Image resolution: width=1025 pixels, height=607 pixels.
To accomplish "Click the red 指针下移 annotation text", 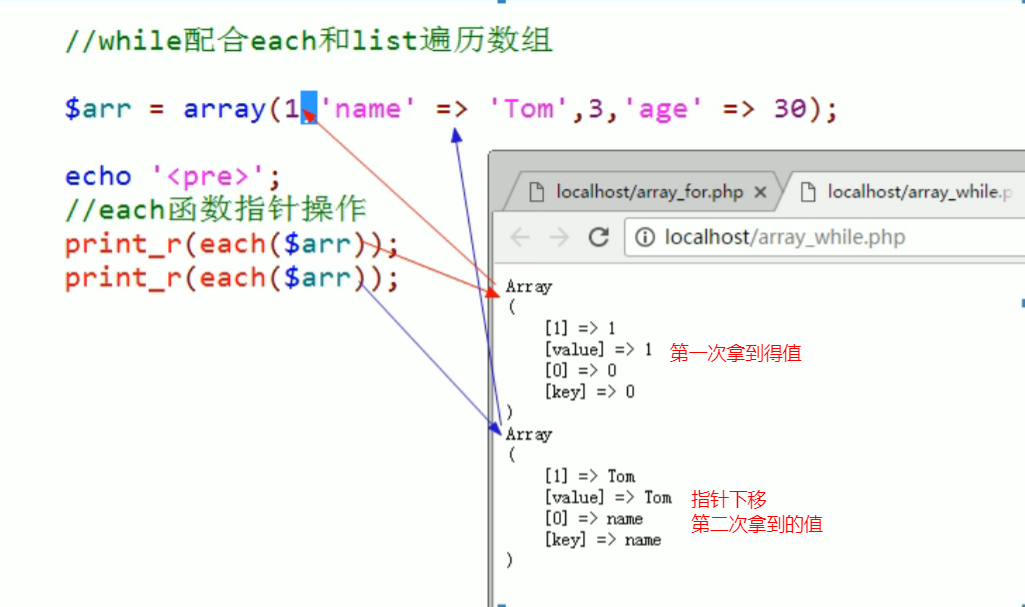I will tap(729, 500).
